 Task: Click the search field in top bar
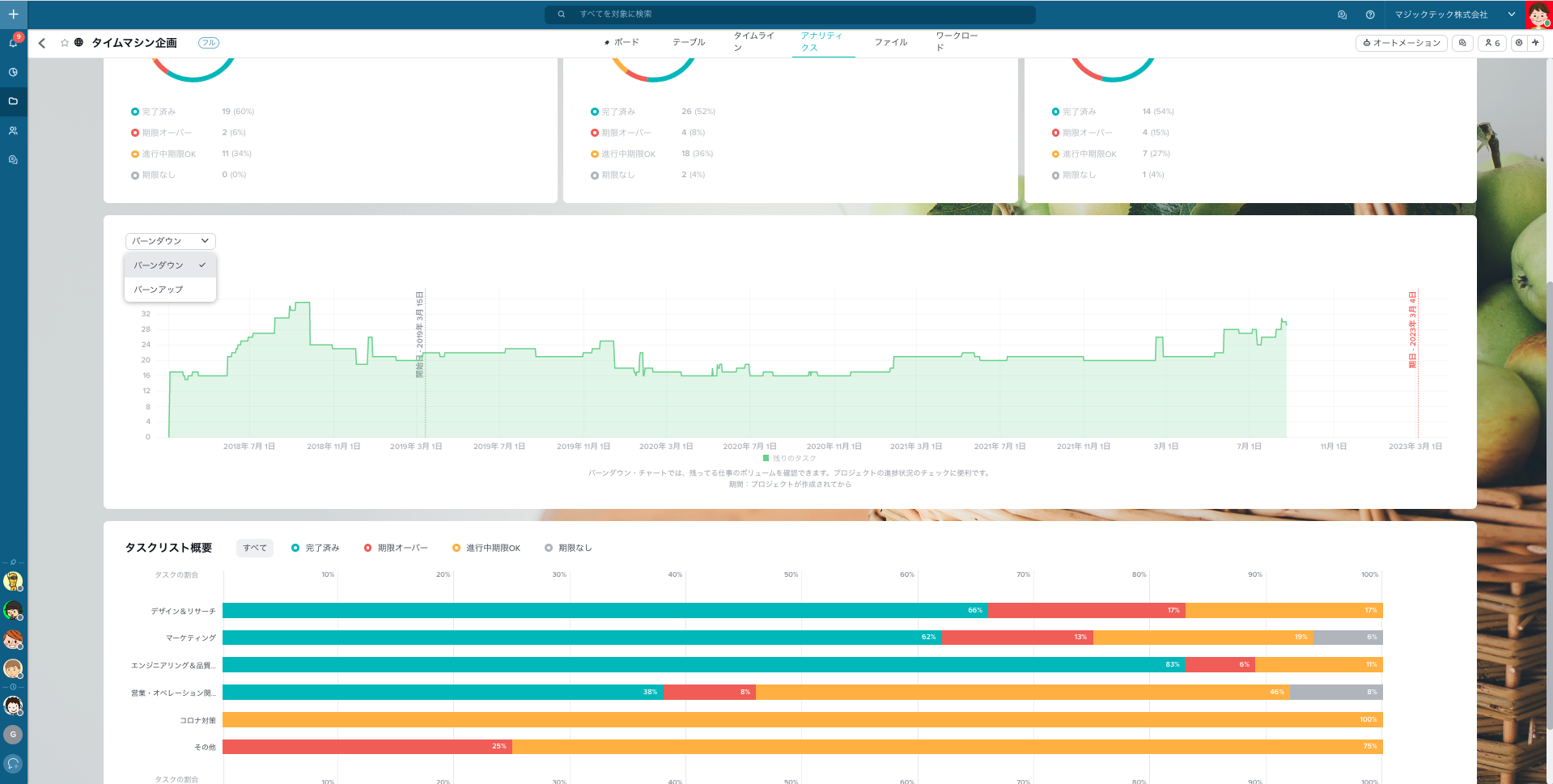coord(790,15)
